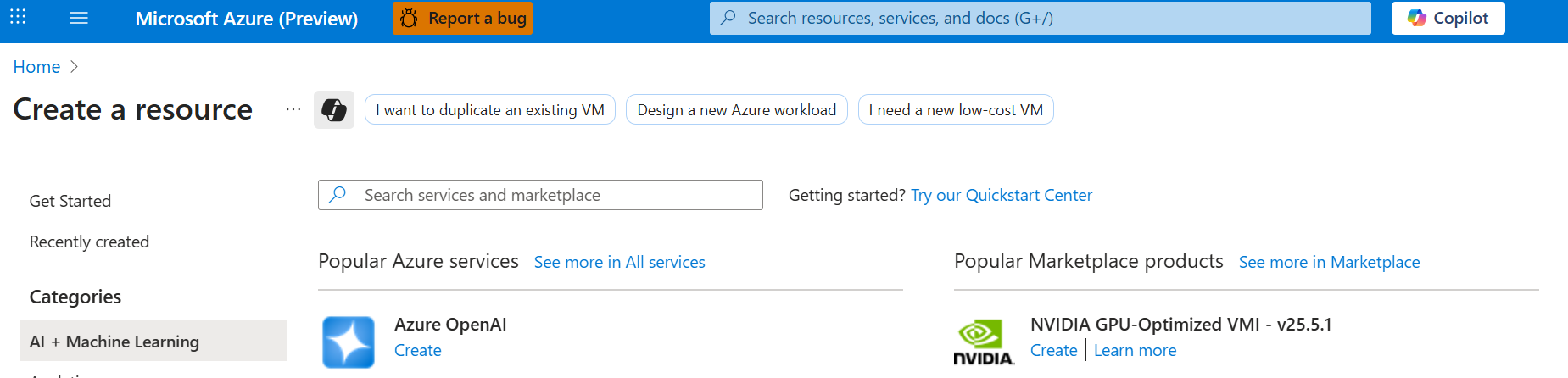This screenshot has height=378, width=1568.
Task: Click the marketplace search magnifier icon
Action: [338, 195]
